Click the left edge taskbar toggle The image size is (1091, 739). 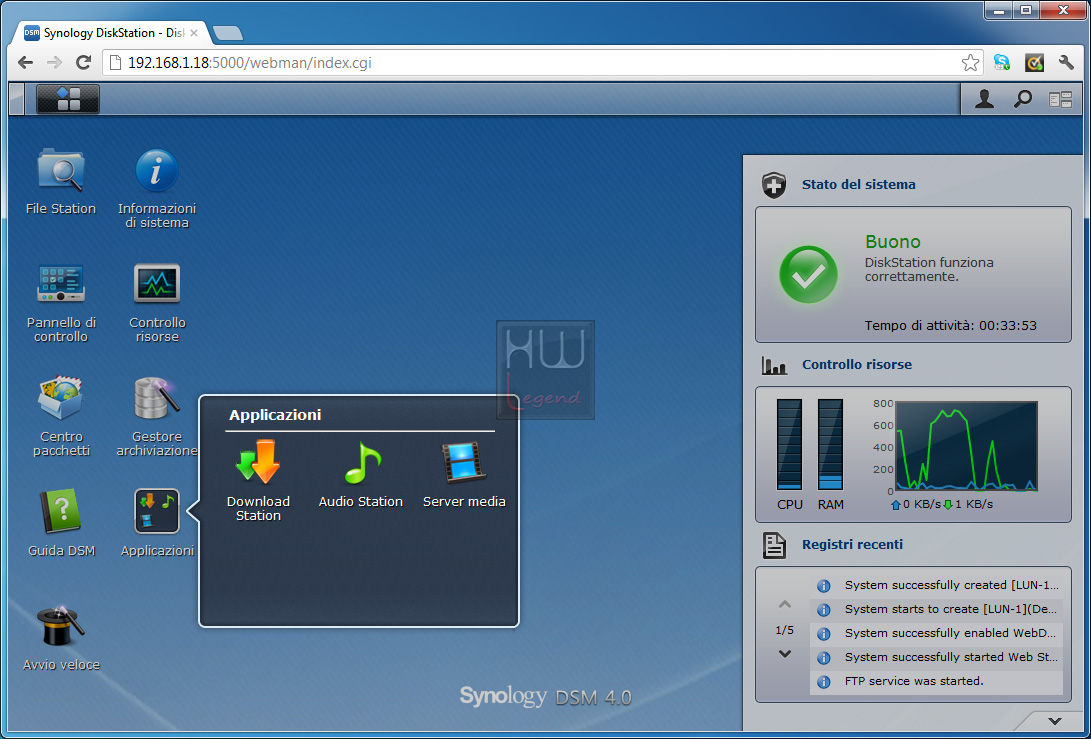coord(17,99)
